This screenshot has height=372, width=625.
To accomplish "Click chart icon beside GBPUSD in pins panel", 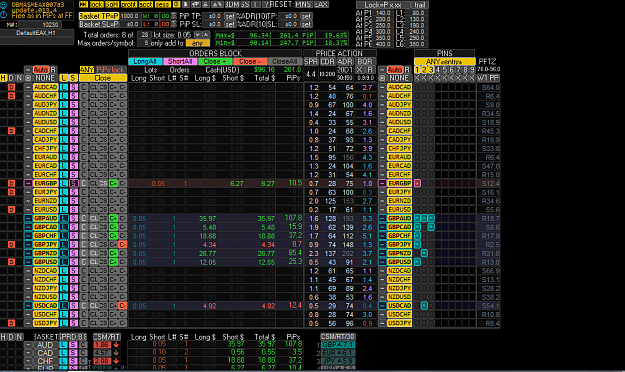I will coord(382,262).
